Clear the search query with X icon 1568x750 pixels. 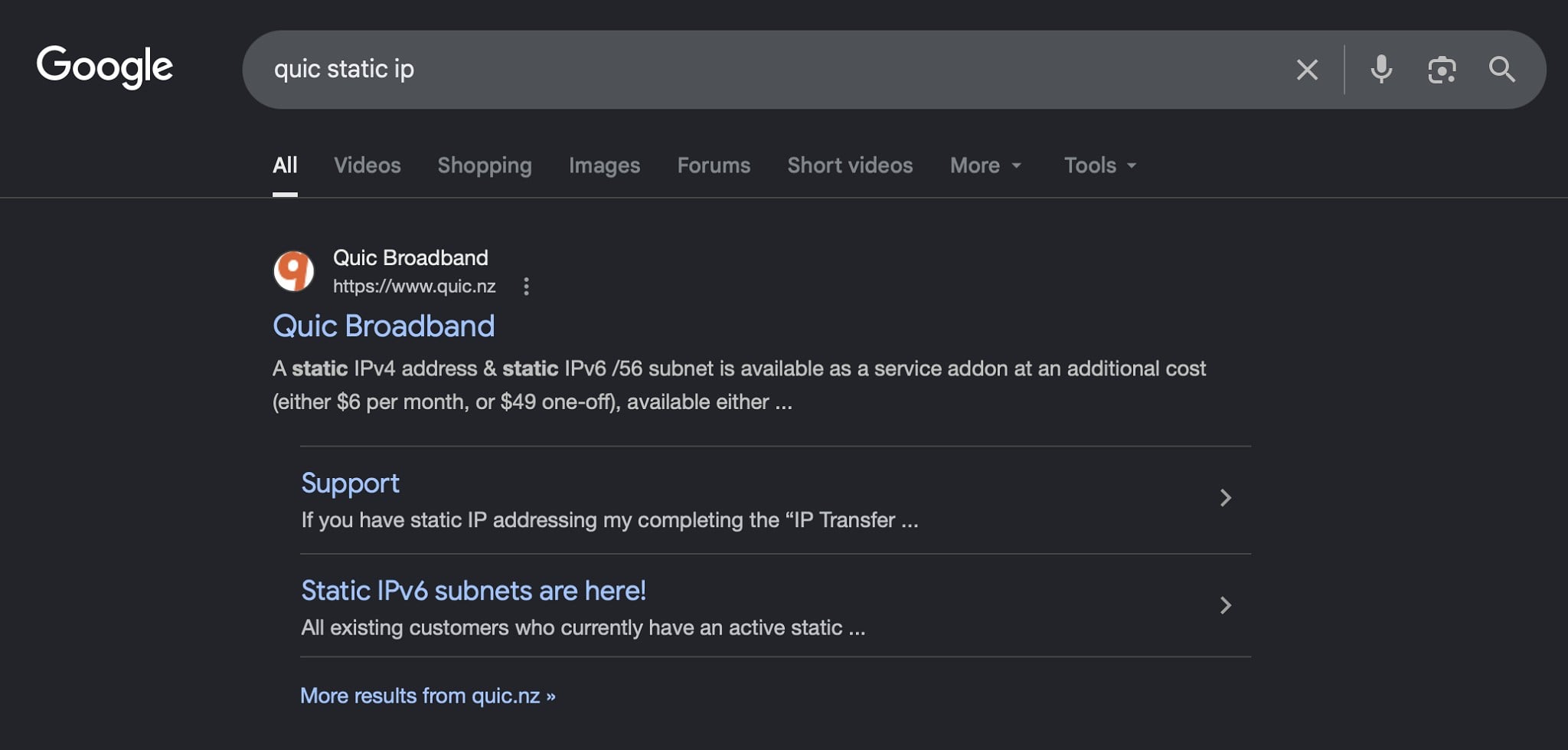tap(1307, 70)
